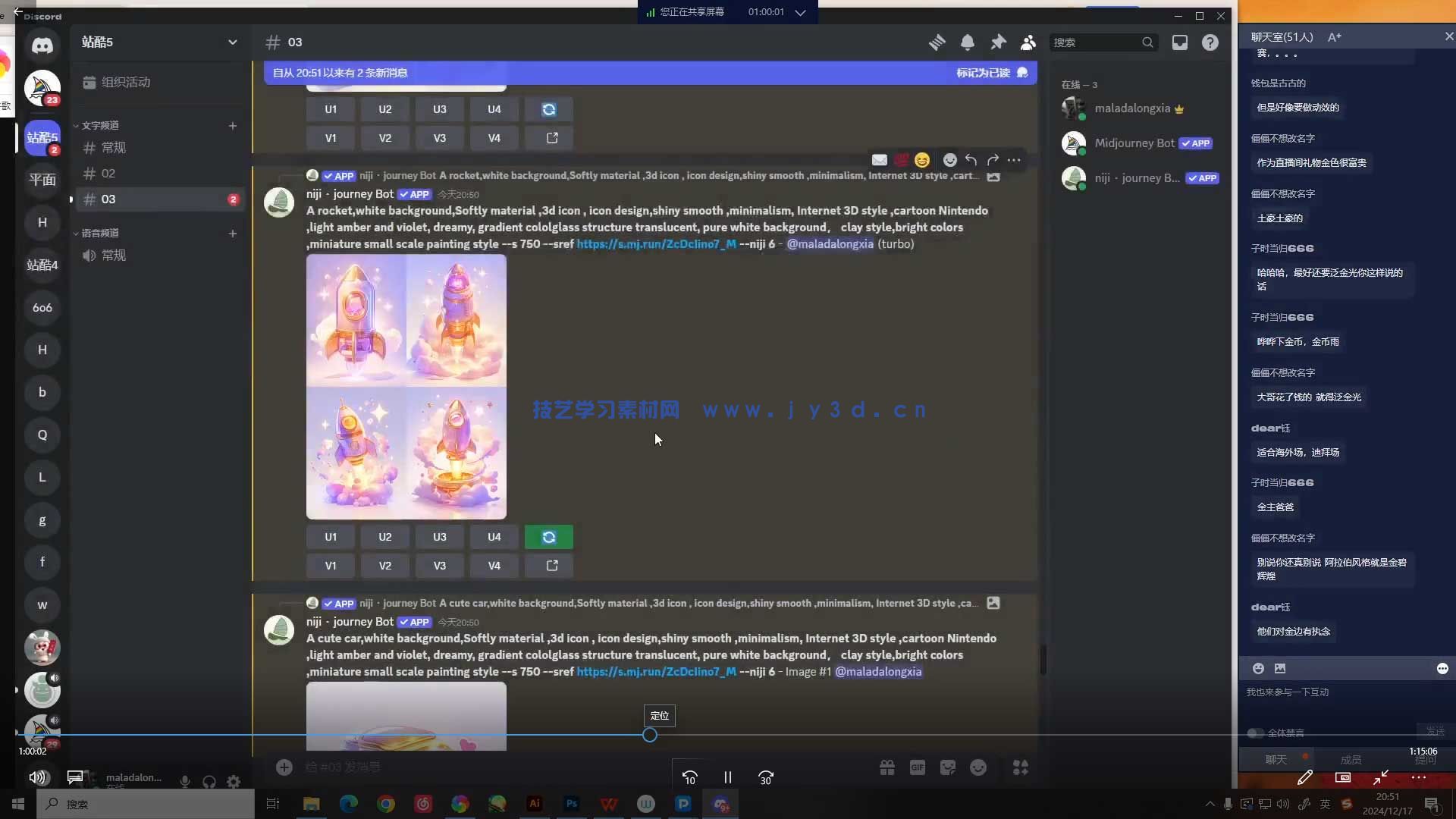Mute your microphone in voice controls

[x=184, y=782]
